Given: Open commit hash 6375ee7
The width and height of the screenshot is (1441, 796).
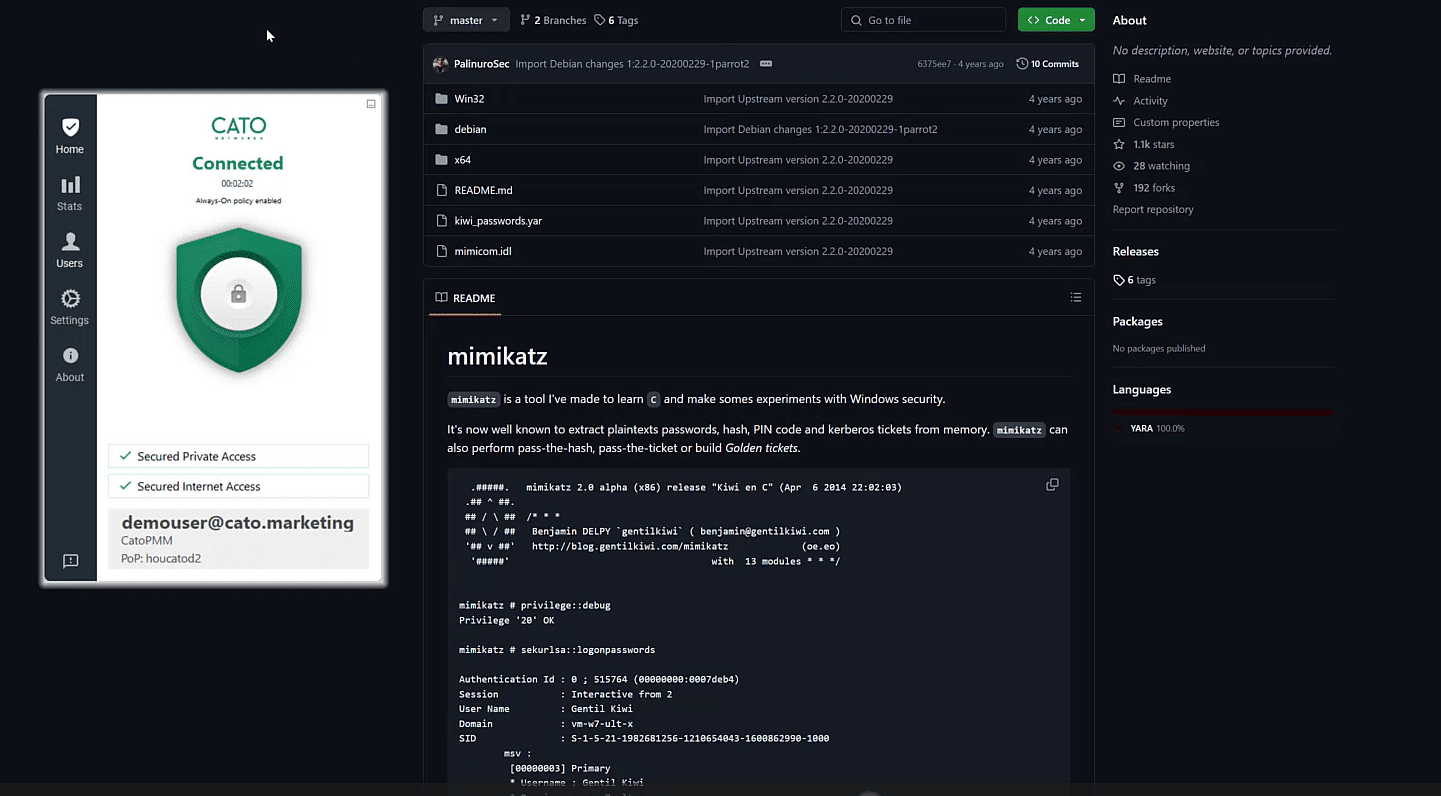Looking at the screenshot, I should point(934,64).
